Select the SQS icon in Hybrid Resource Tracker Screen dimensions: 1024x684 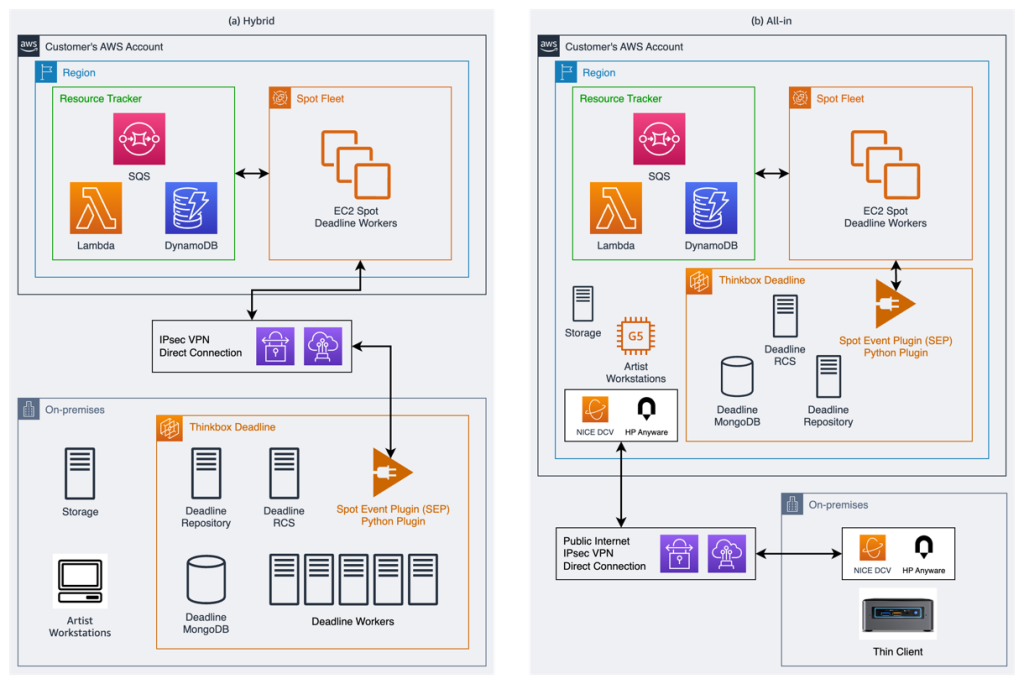pyautogui.click(x=139, y=136)
